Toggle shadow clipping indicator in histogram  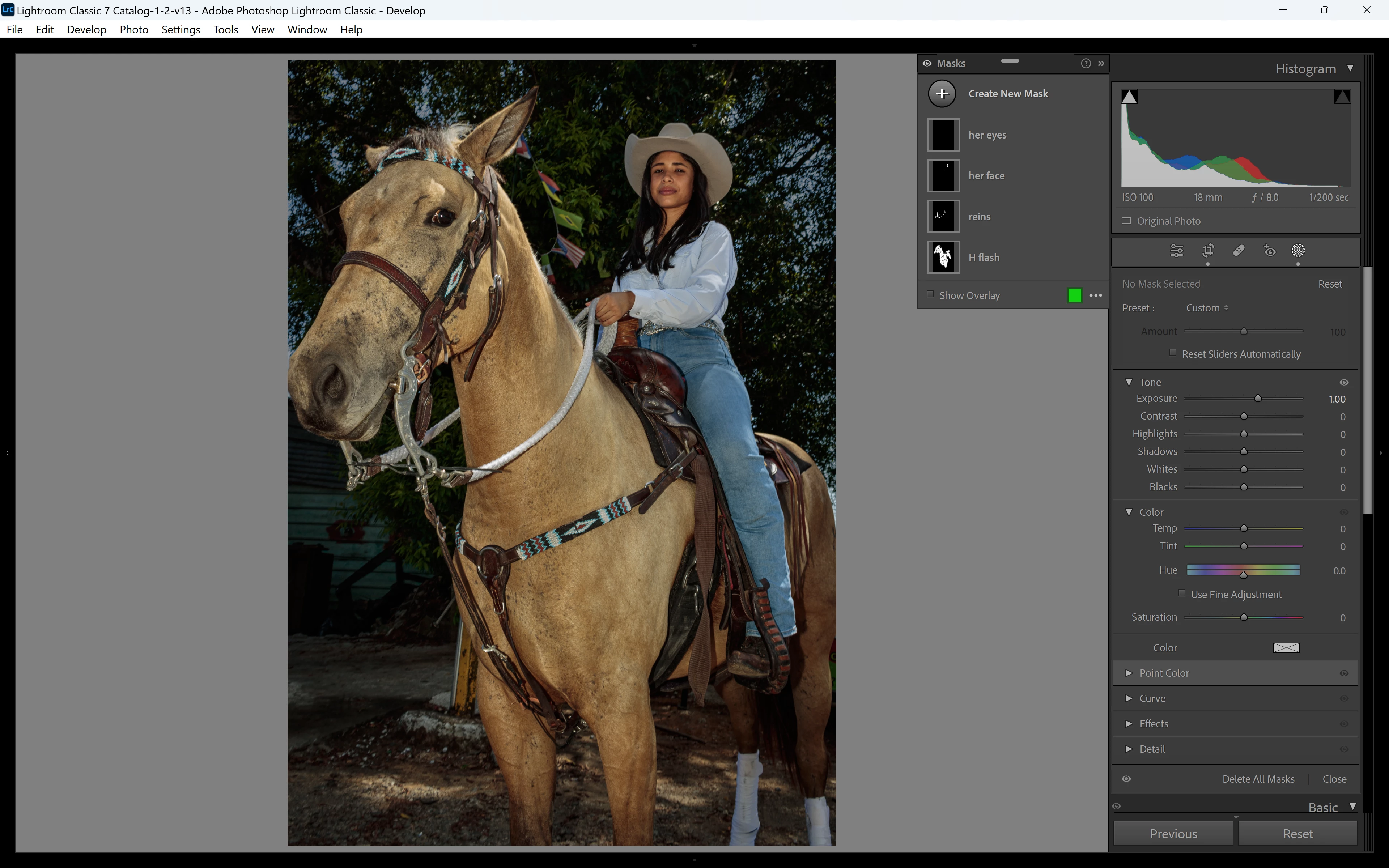click(x=1129, y=97)
